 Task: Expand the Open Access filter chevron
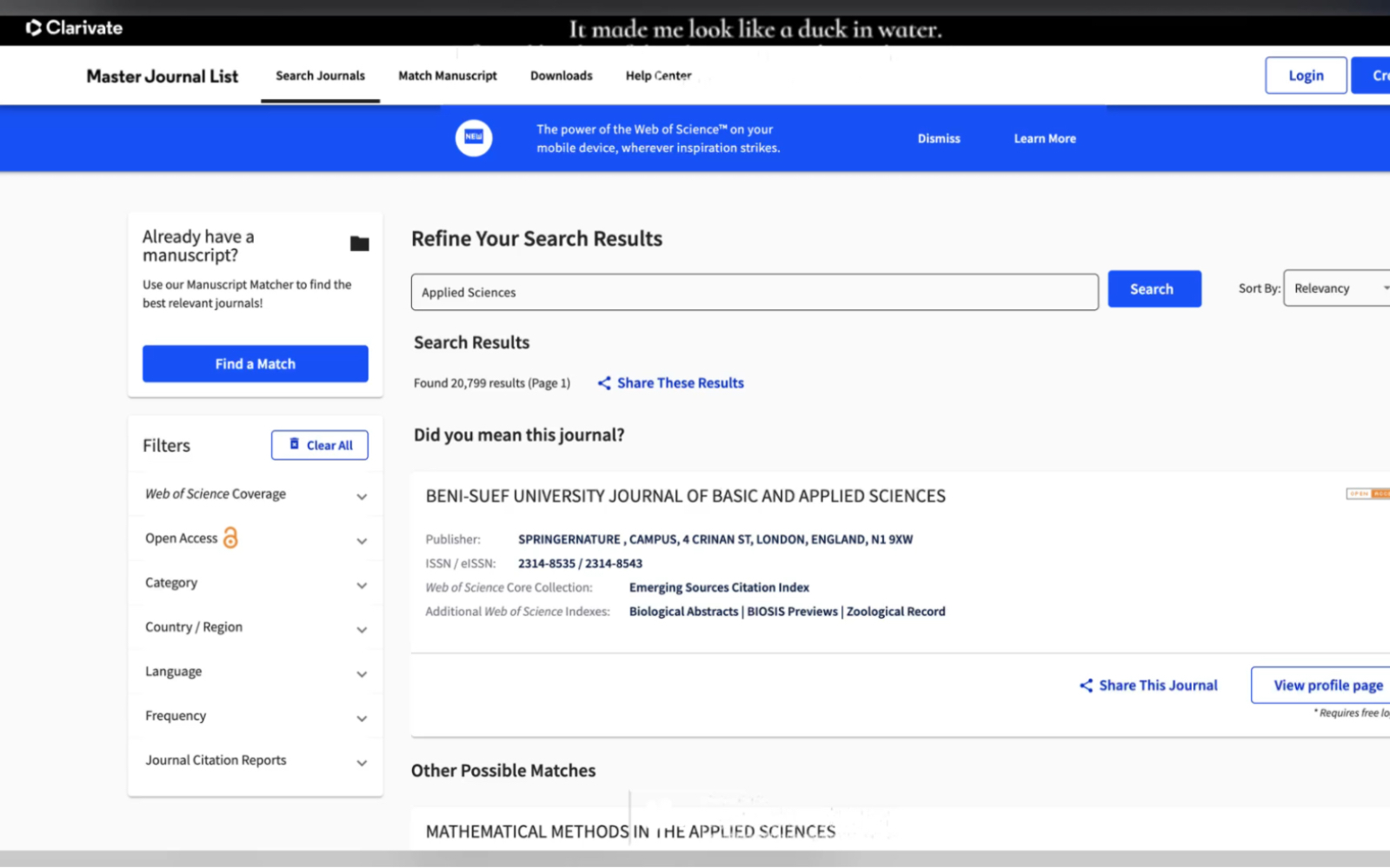click(362, 541)
